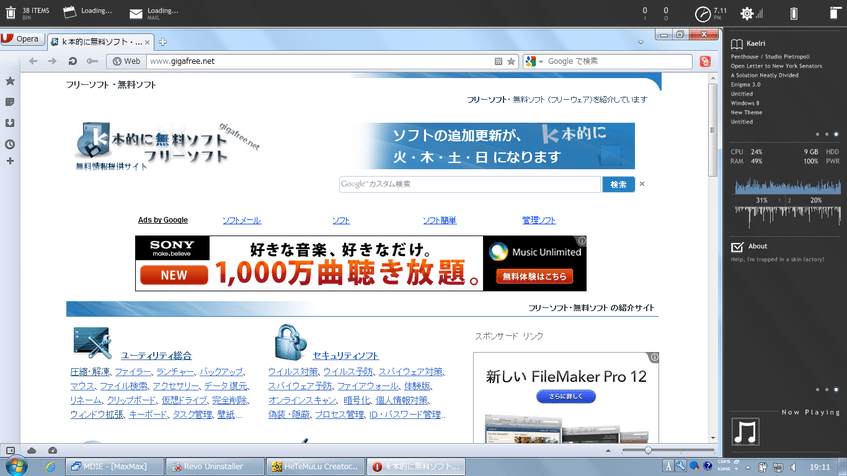Click the Now Playing music note icon
Viewport: 847px width, 476px height.
[x=745, y=432]
